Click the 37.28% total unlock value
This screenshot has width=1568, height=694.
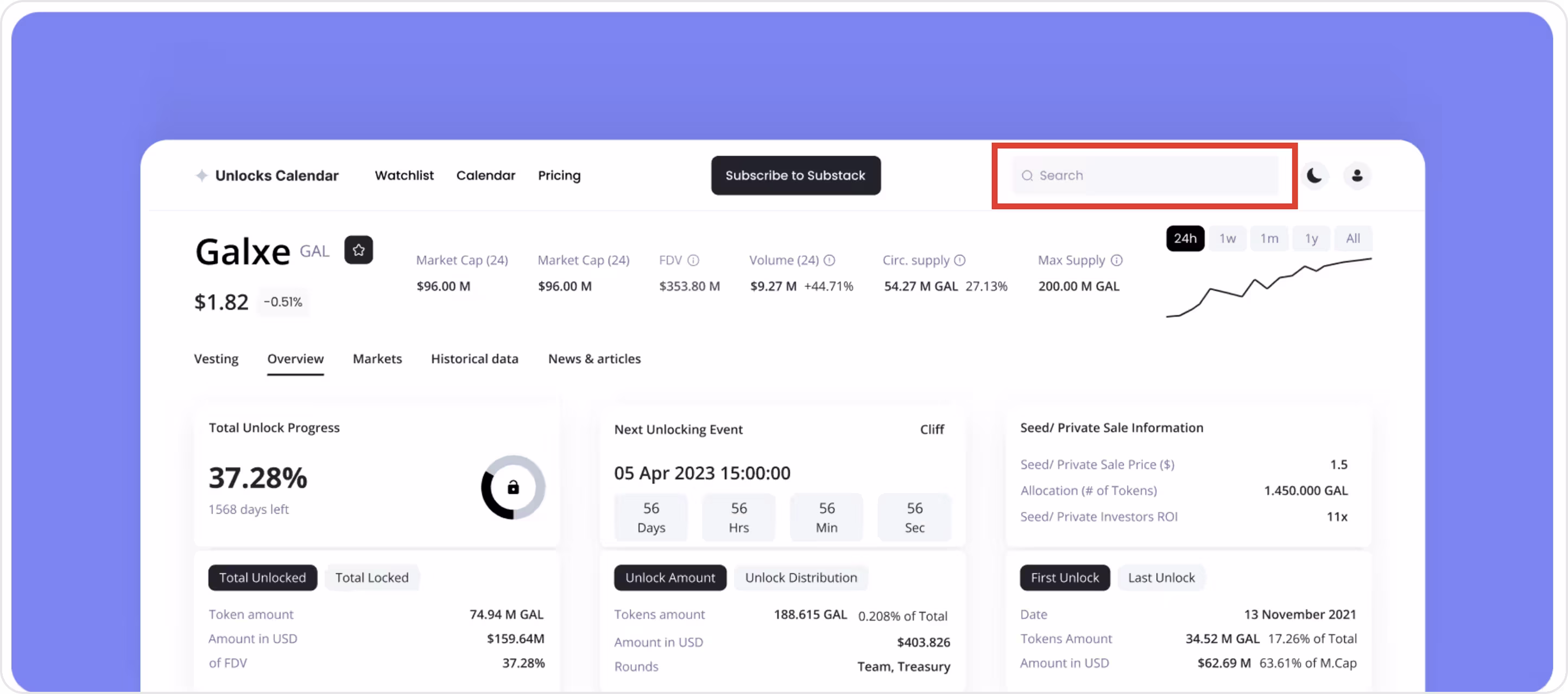[x=258, y=477]
